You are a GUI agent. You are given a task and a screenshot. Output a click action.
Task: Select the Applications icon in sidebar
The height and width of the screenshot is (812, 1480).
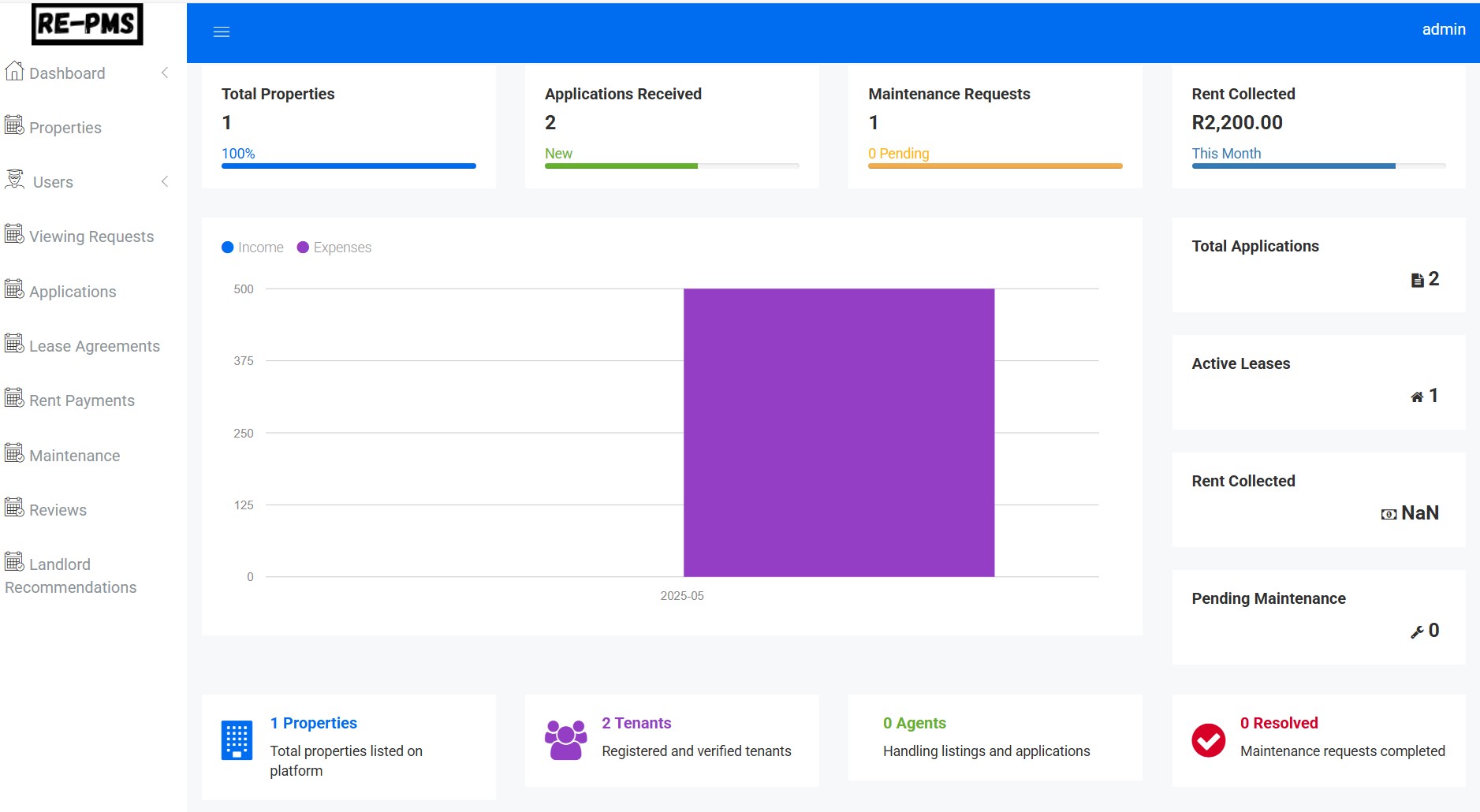pyautogui.click(x=13, y=289)
